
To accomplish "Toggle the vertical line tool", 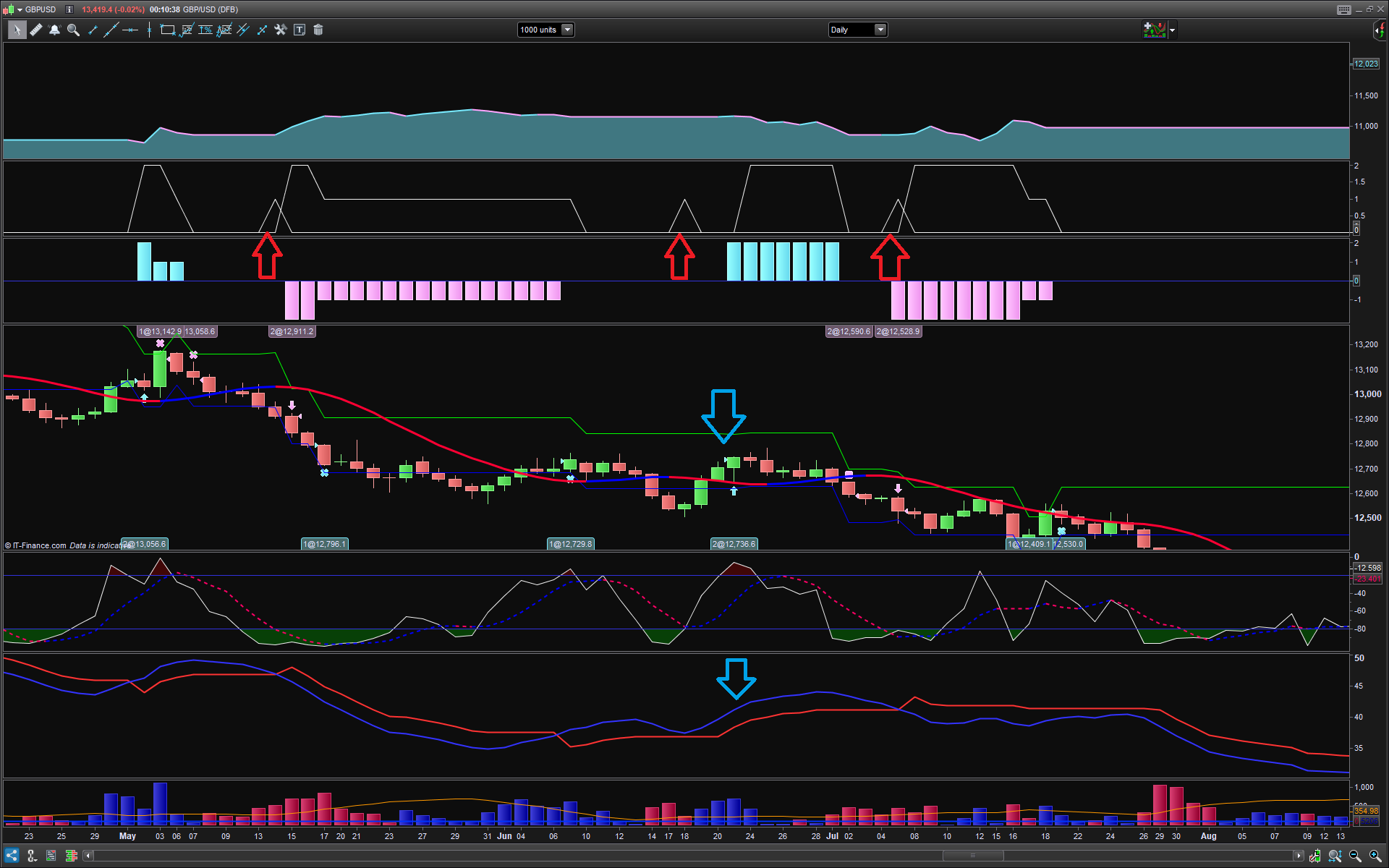I will pos(149,30).
